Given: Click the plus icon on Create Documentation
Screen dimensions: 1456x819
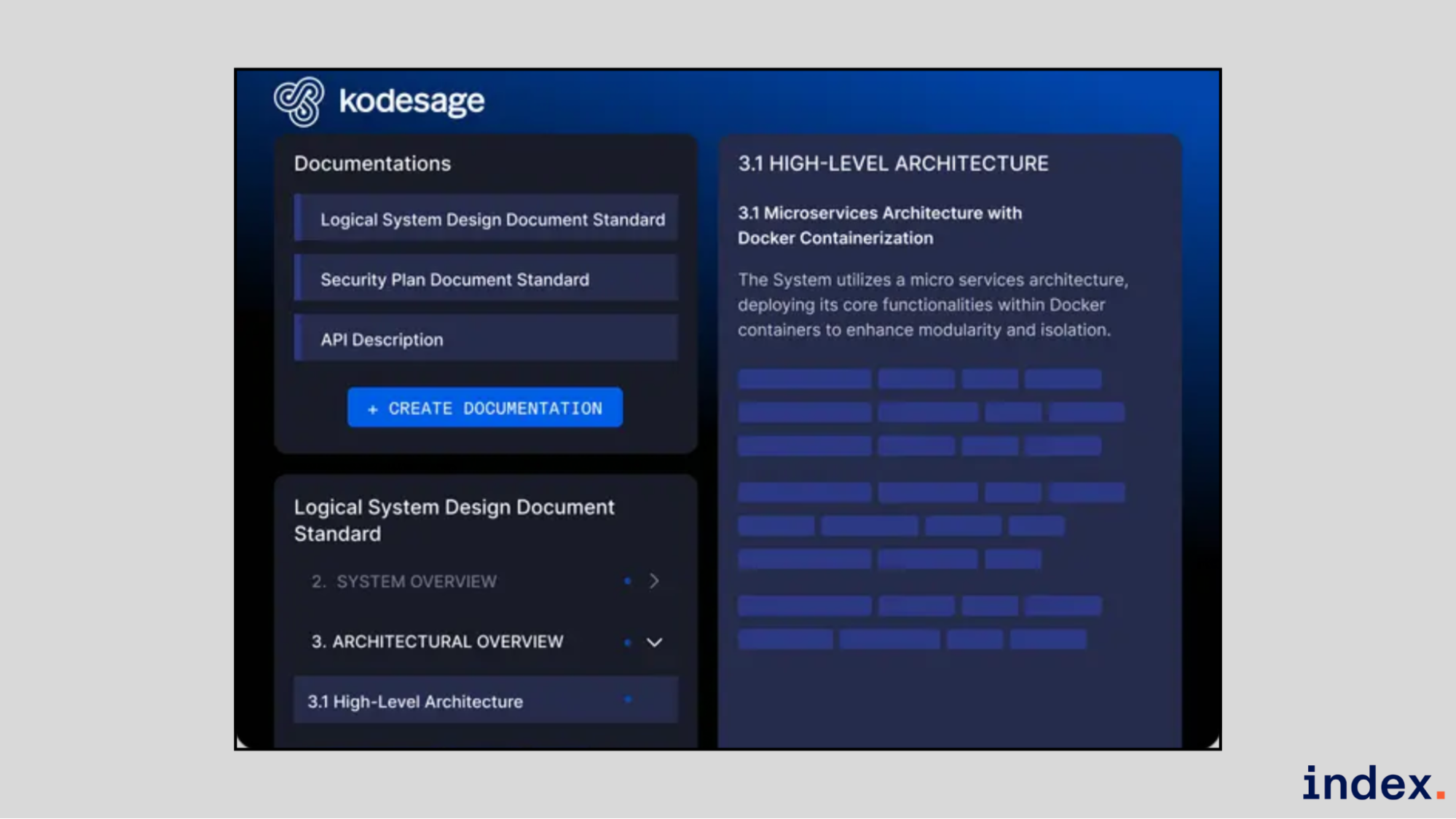Looking at the screenshot, I should point(372,410).
